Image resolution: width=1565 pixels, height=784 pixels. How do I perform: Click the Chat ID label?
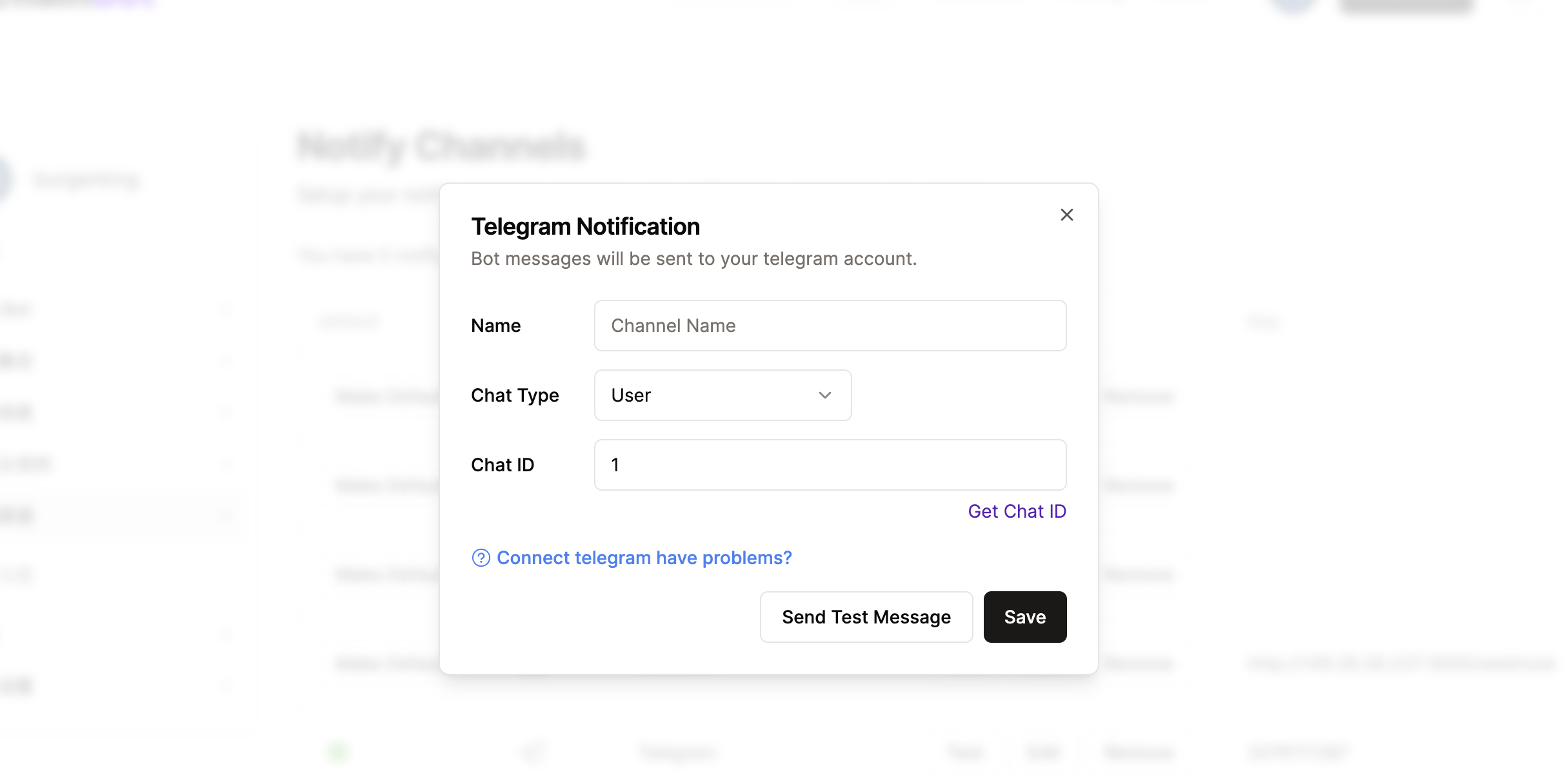(x=503, y=465)
